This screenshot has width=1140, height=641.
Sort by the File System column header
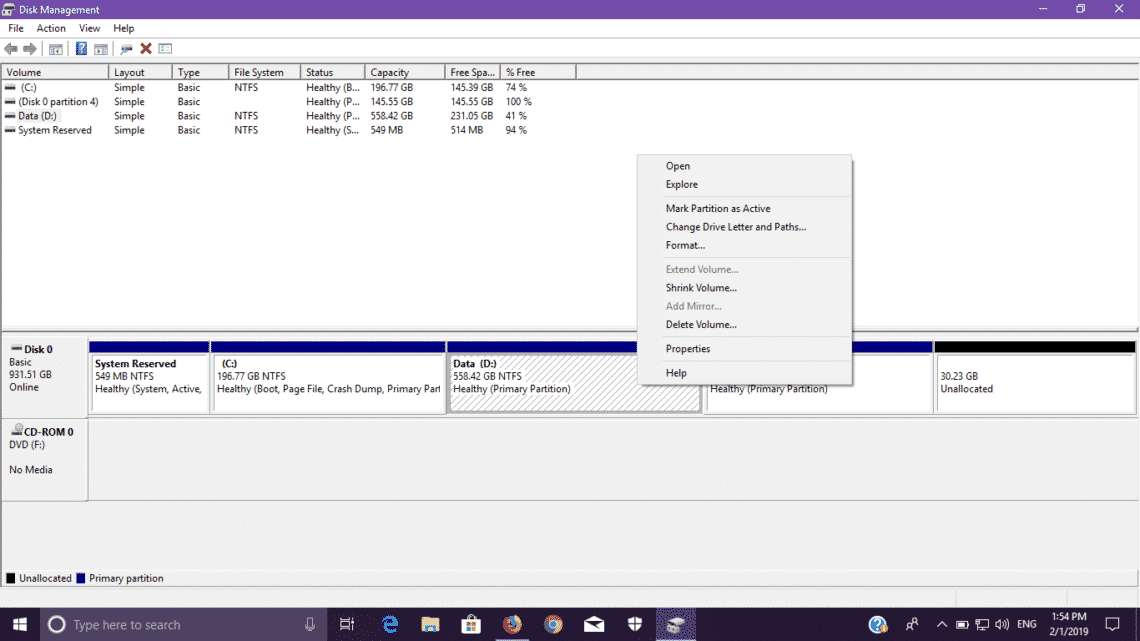point(258,72)
